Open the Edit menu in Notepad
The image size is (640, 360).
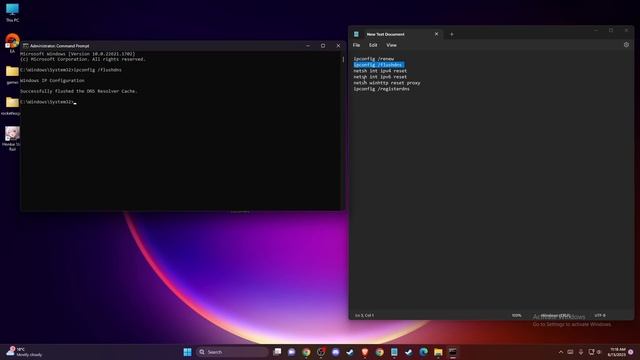(x=373, y=45)
